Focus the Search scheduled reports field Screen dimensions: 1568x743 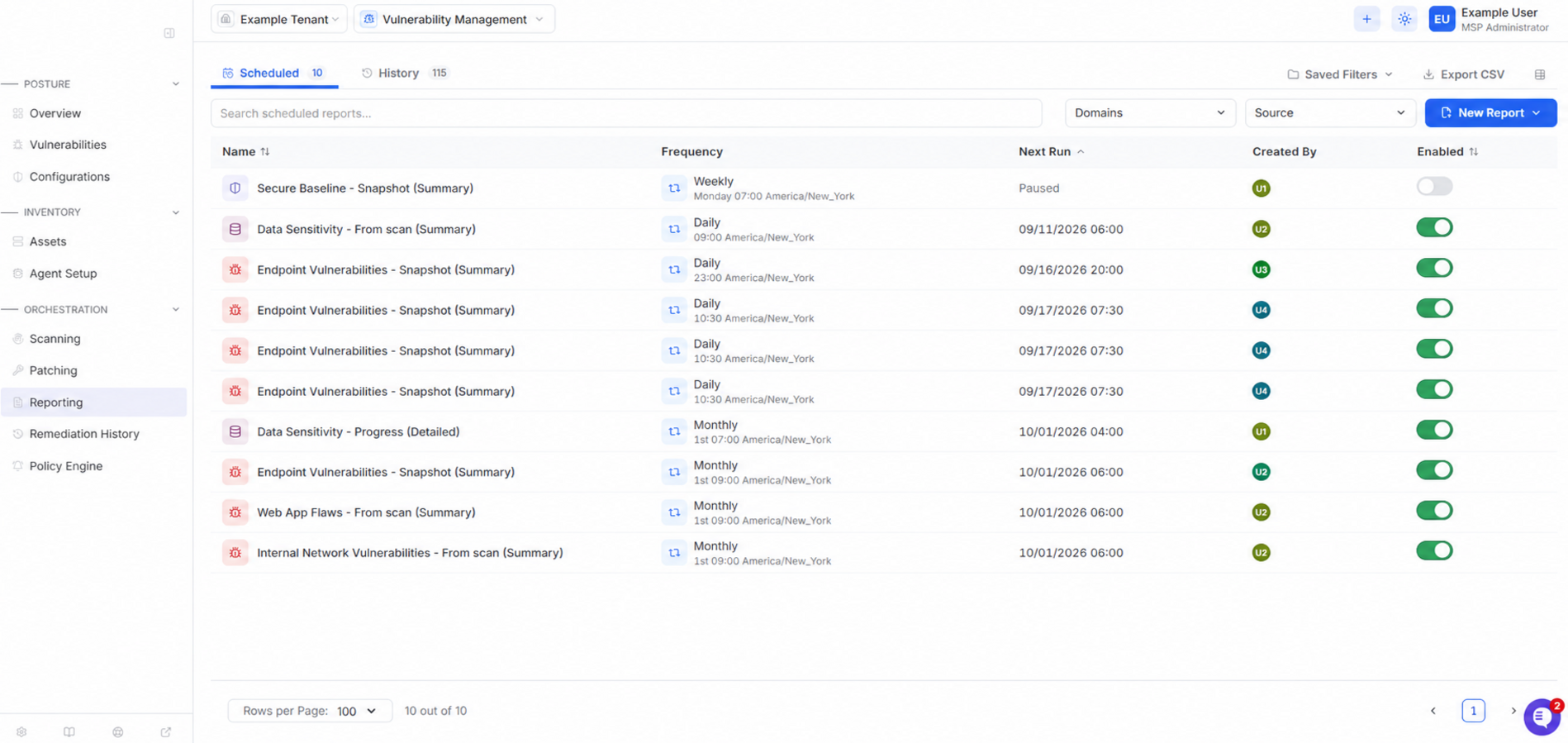(626, 113)
